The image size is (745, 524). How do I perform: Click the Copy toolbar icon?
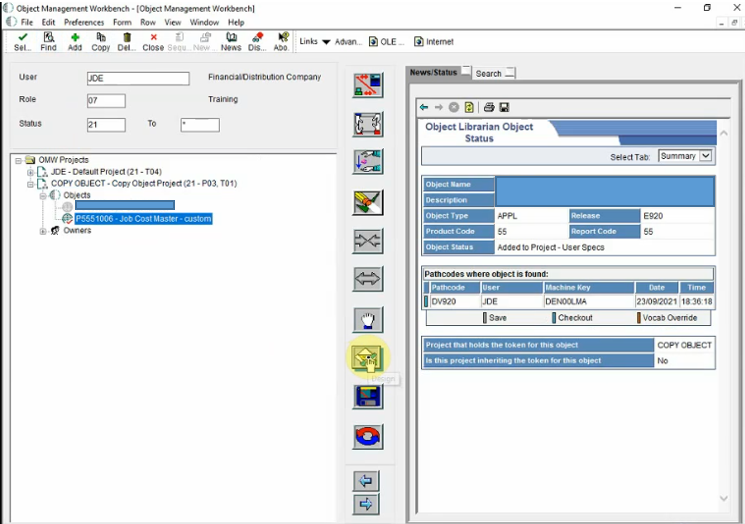(x=101, y=41)
